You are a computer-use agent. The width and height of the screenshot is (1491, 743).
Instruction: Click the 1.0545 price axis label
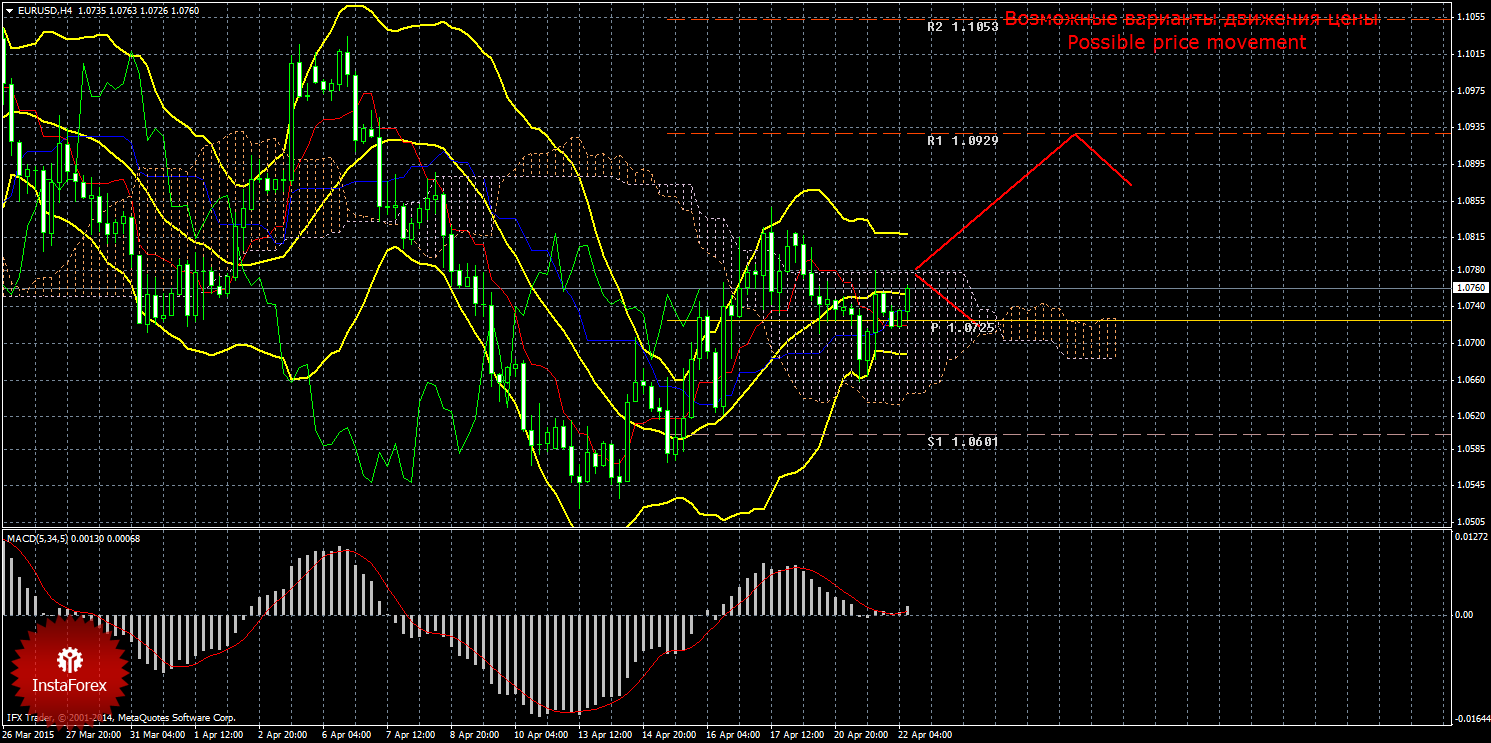tap(1471, 485)
